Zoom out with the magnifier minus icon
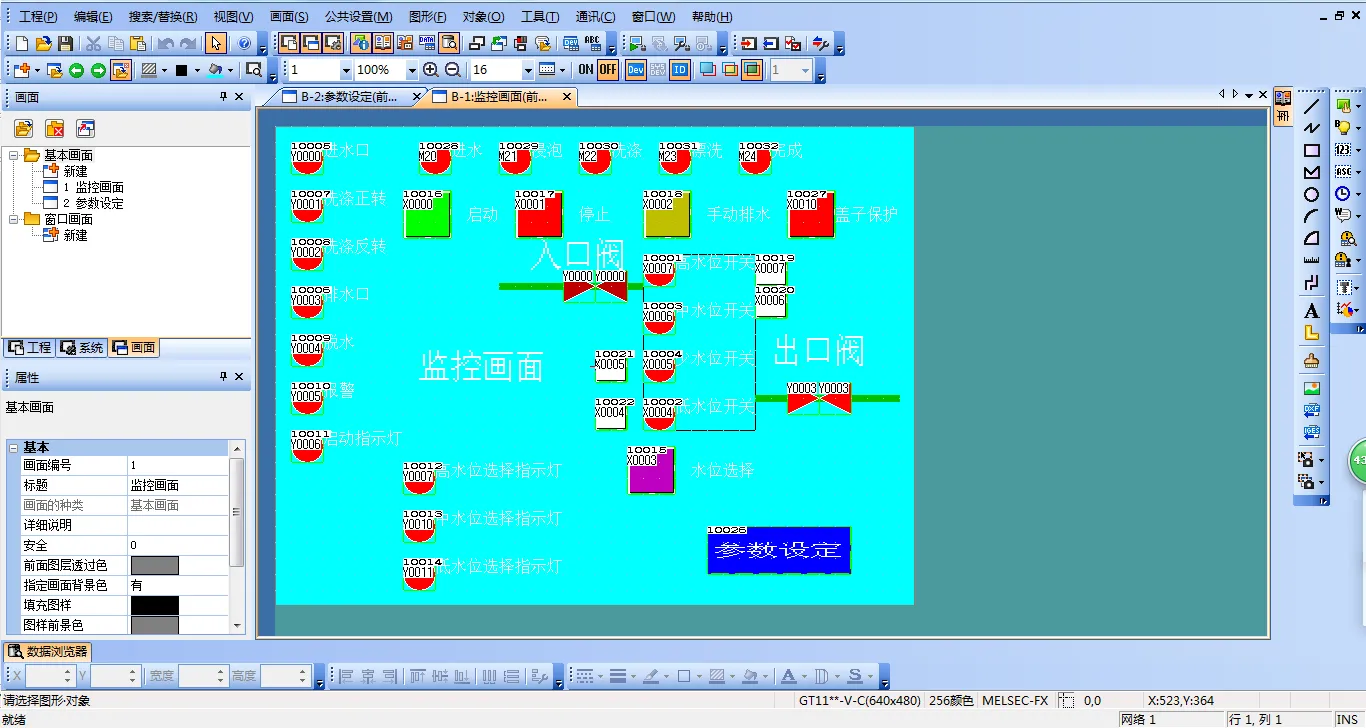Image resolution: width=1366 pixels, height=728 pixels. point(453,70)
